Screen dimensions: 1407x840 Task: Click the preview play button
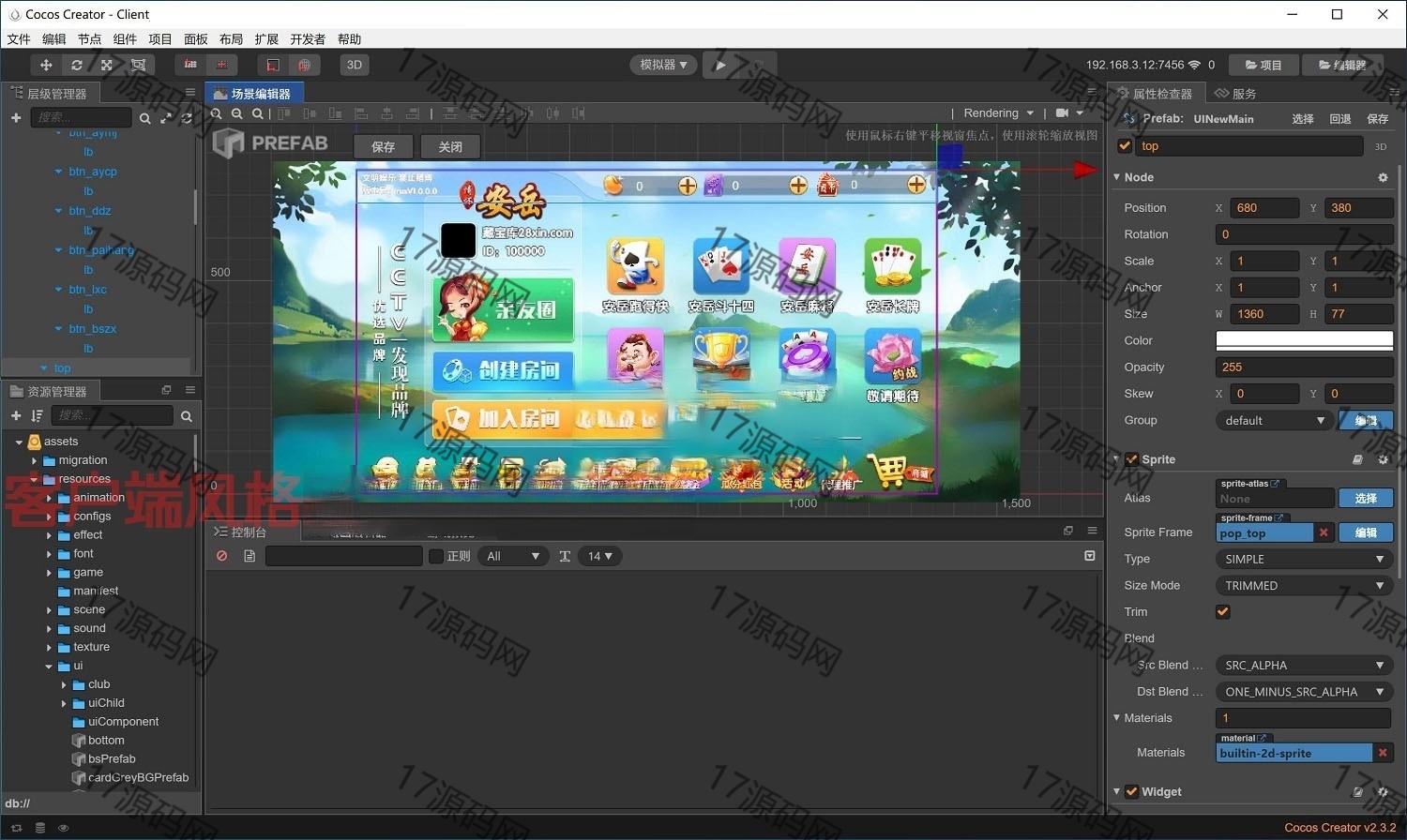720,65
